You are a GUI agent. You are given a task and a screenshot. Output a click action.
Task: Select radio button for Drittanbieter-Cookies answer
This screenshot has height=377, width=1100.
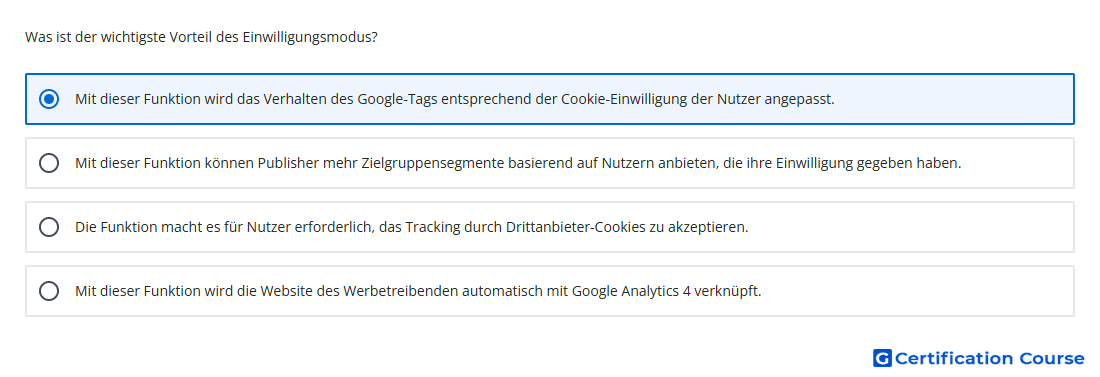tap(49, 227)
